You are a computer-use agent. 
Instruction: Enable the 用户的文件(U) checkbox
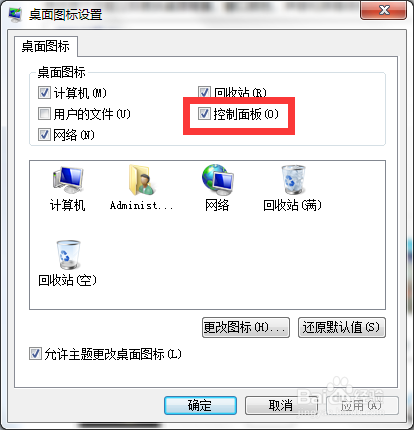click(44, 114)
